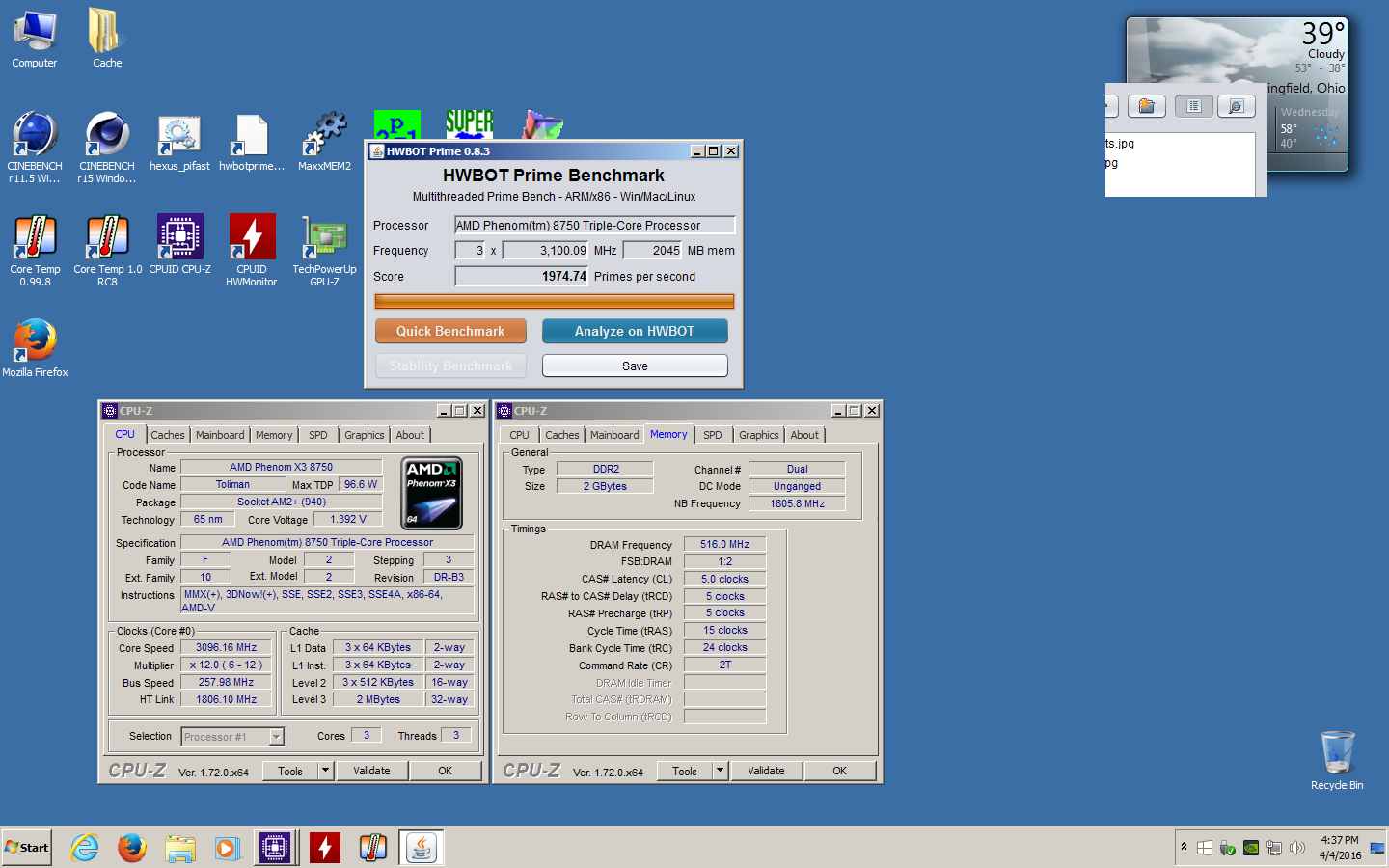Click the volume speaker tray icon
The height and width of the screenshot is (868, 1389).
click(x=1297, y=848)
